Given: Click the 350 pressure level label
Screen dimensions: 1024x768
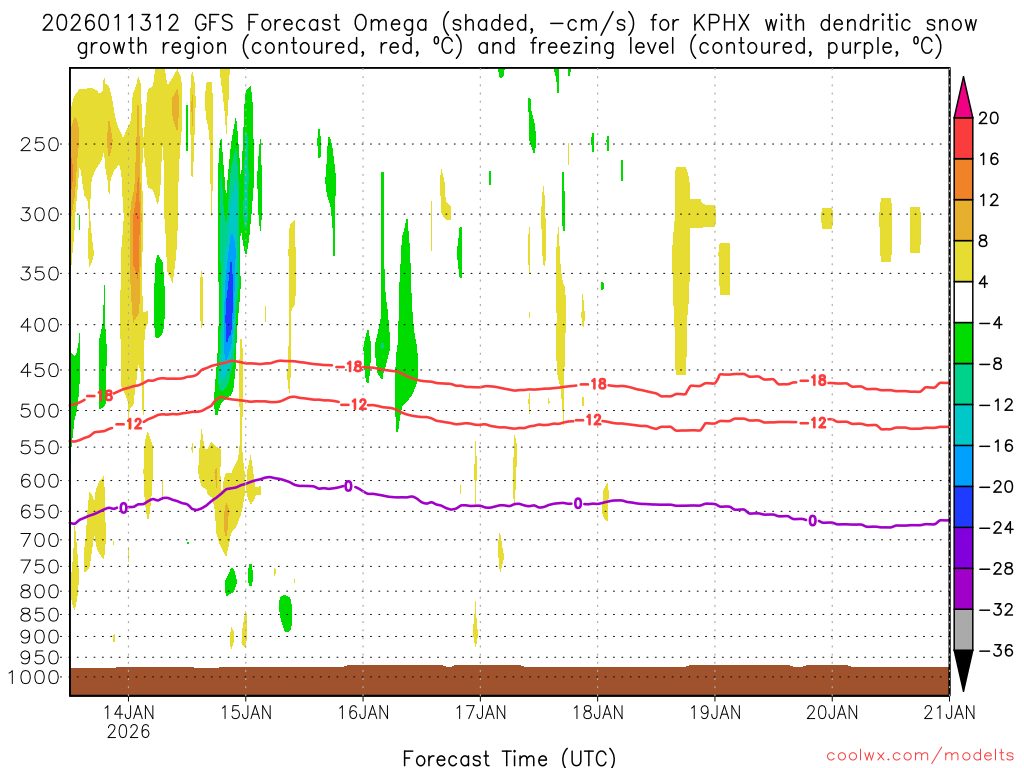Looking at the screenshot, I should pyautogui.click(x=40, y=274).
